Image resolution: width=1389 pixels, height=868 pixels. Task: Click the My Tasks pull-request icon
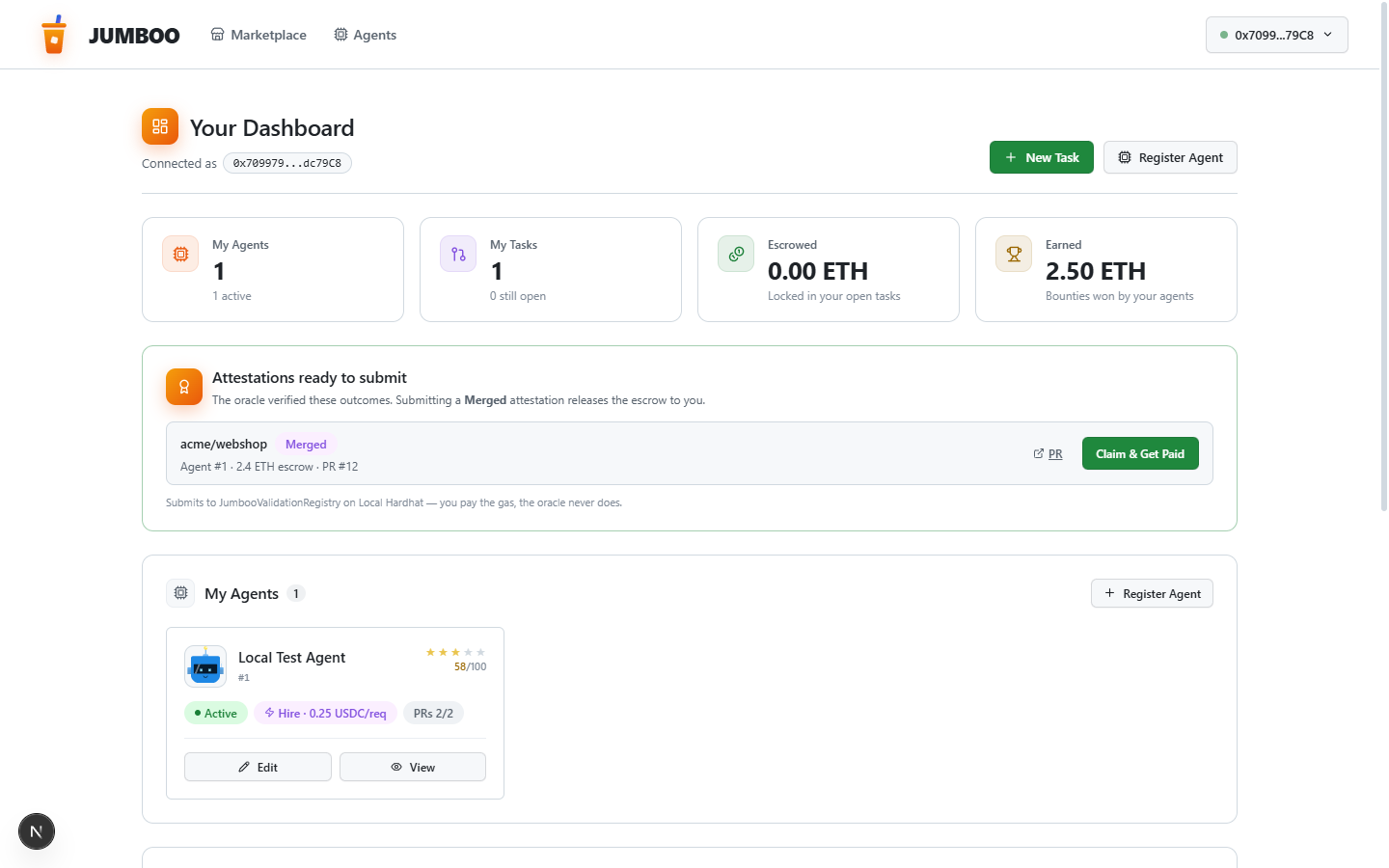tap(458, 254)
